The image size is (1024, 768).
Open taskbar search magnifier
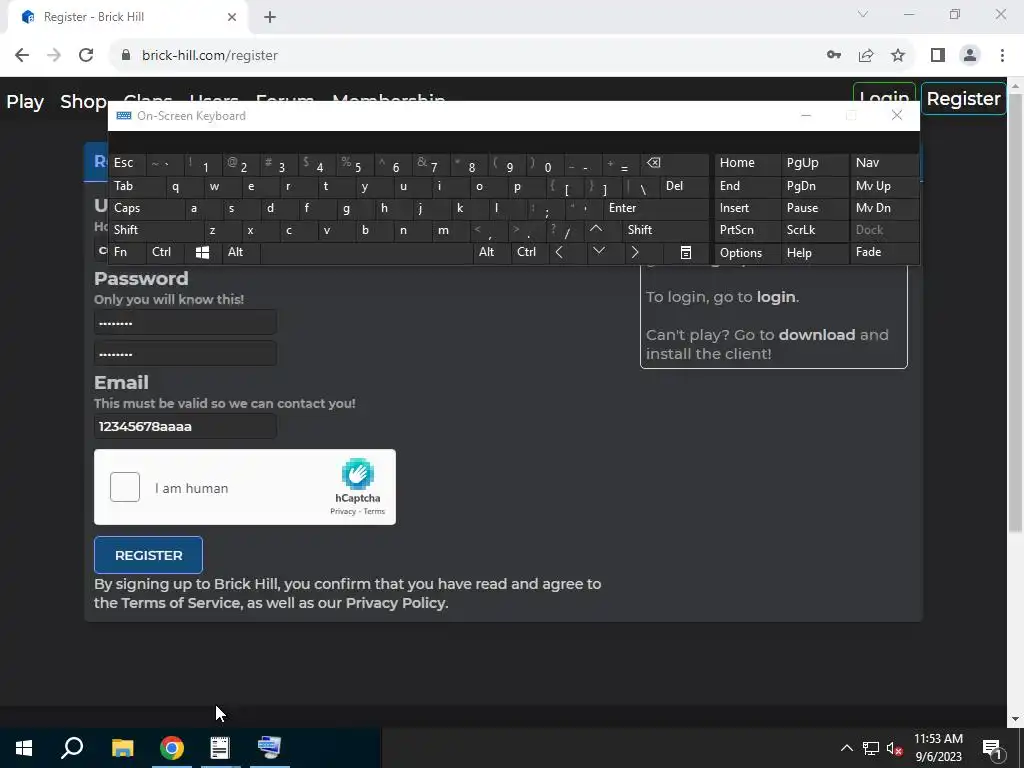pos(72,748)
